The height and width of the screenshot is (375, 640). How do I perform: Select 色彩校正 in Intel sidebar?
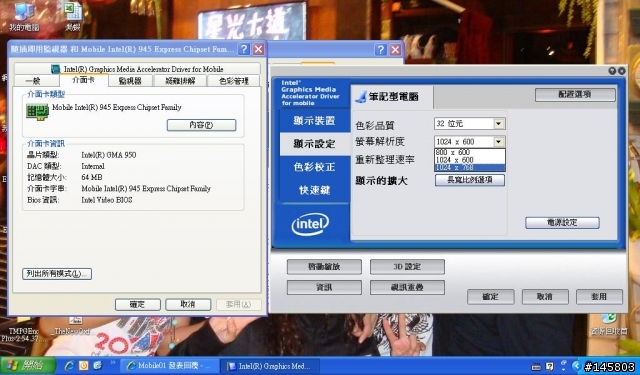pos(314,167)
